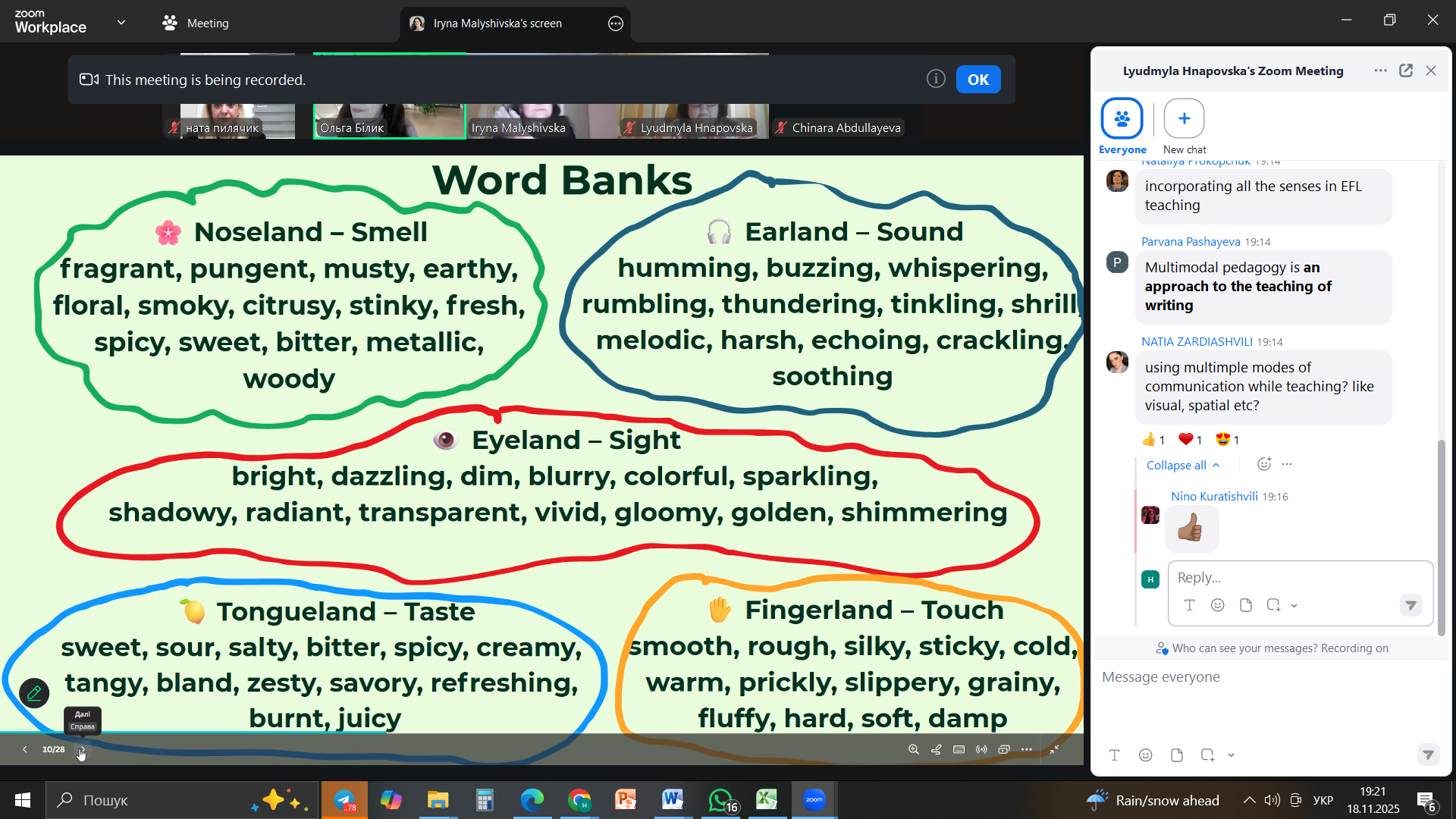Click the chat panel vertical scrollbar
Image resolution: width=1456 pixels, height=819 pixels.
click(x=1442, y=537)
